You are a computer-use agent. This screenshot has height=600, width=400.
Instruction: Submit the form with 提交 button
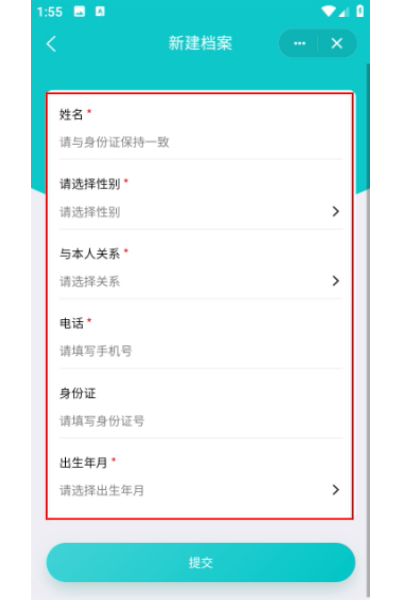tap(201, 562)
